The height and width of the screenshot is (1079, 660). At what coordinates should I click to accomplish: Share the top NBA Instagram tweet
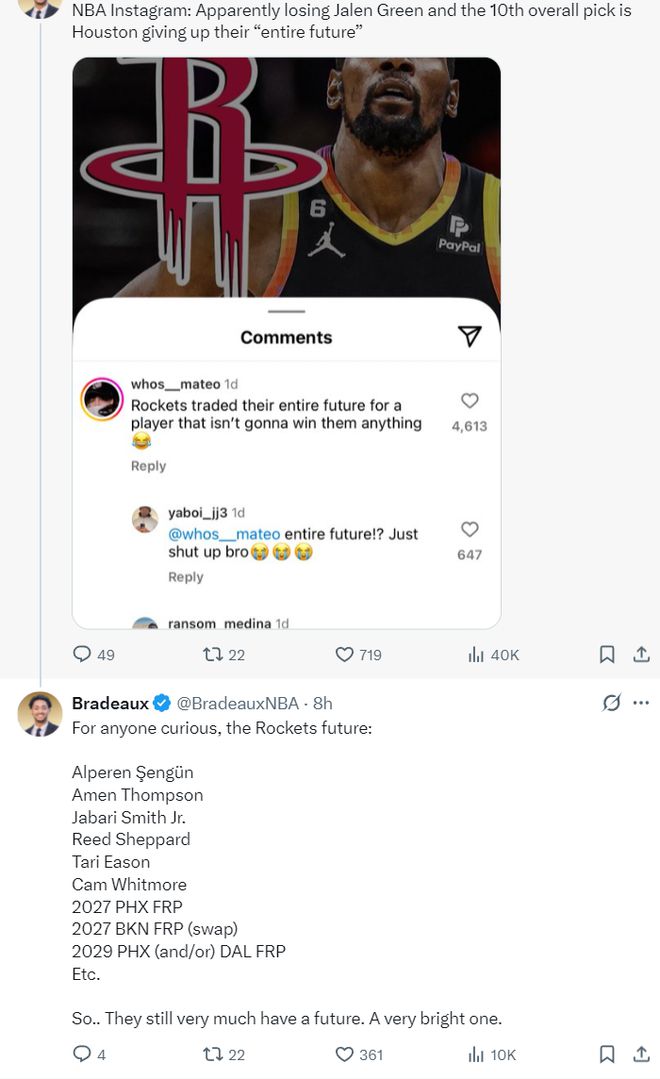(642, 654)
